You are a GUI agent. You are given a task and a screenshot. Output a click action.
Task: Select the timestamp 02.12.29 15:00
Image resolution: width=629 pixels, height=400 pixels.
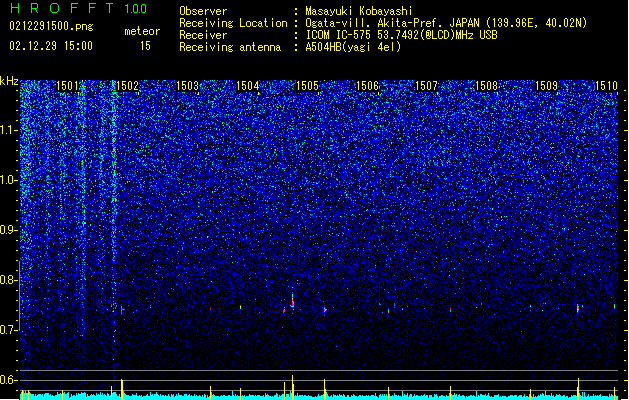click(x=51, y=46)
